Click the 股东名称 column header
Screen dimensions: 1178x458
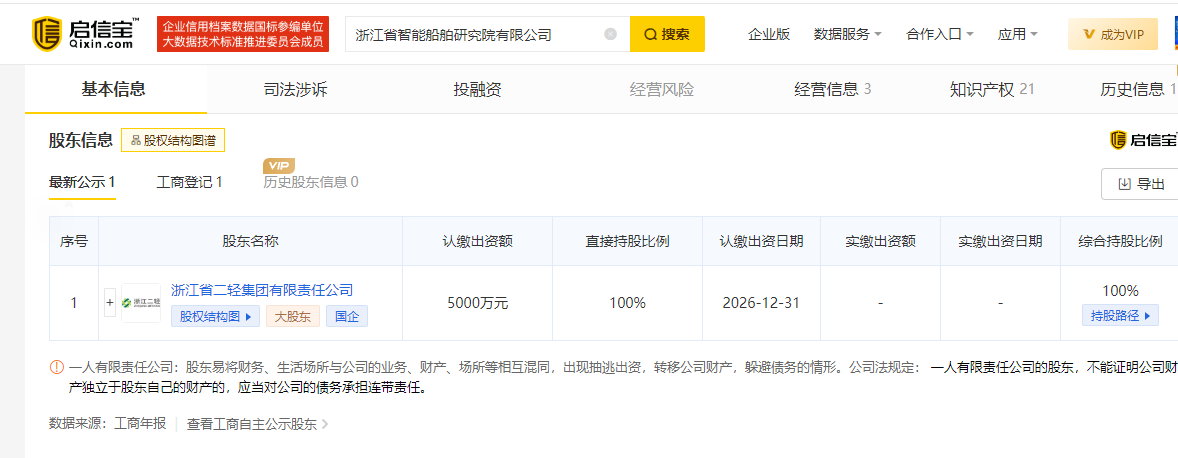(251, 241)
